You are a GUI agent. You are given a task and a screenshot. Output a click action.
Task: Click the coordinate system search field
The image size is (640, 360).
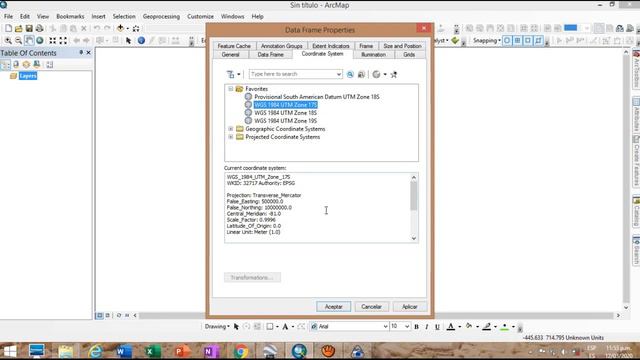292,74
